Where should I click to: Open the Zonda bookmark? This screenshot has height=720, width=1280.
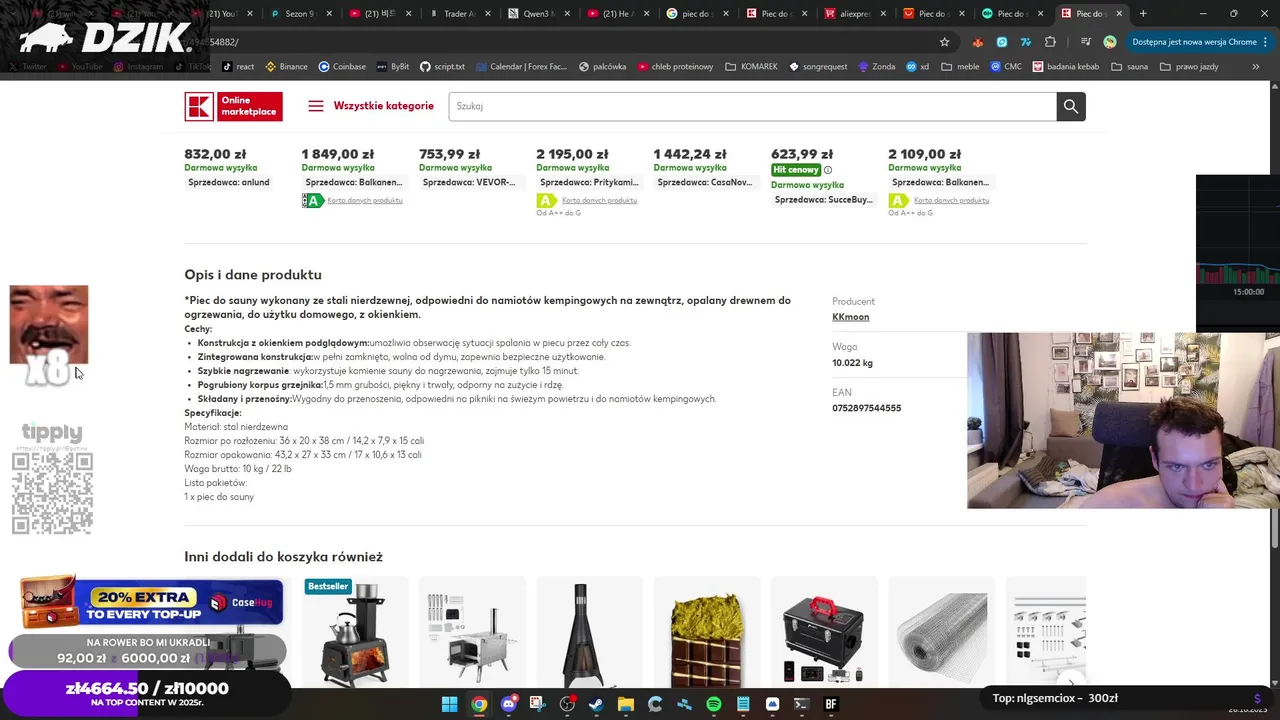coord(876,67)
